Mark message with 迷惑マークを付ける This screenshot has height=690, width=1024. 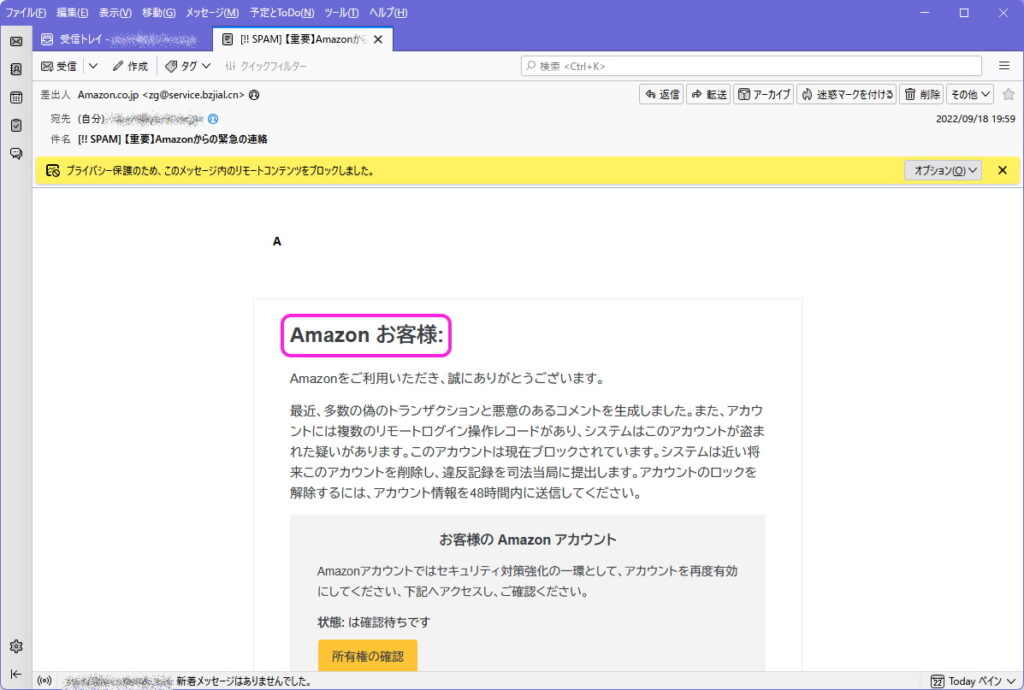(x=847, y=95)
